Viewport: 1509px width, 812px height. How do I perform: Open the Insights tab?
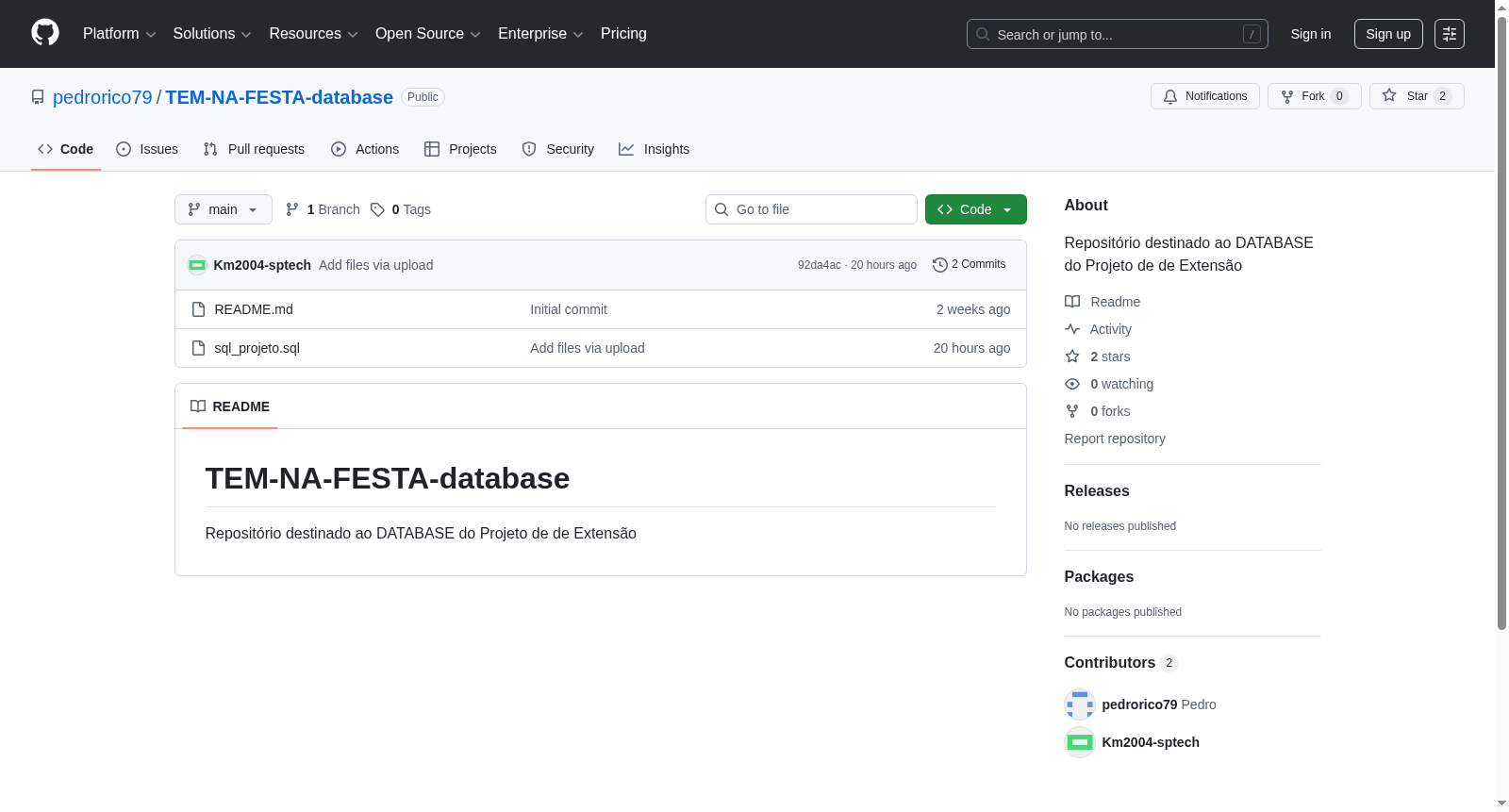(655, 149)
